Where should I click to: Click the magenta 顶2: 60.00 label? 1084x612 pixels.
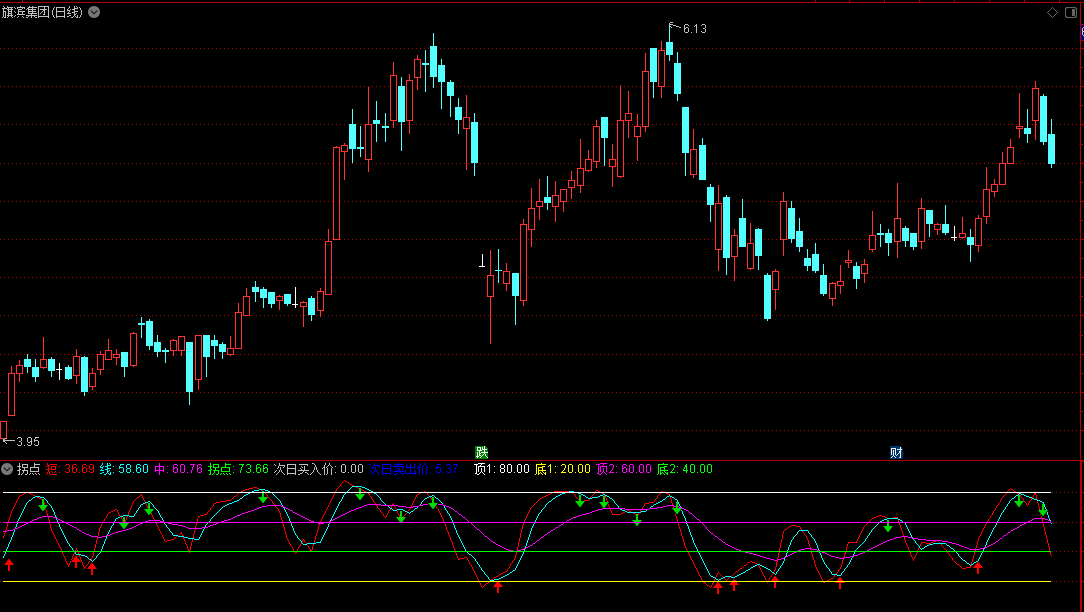click(x=623, y=469)
